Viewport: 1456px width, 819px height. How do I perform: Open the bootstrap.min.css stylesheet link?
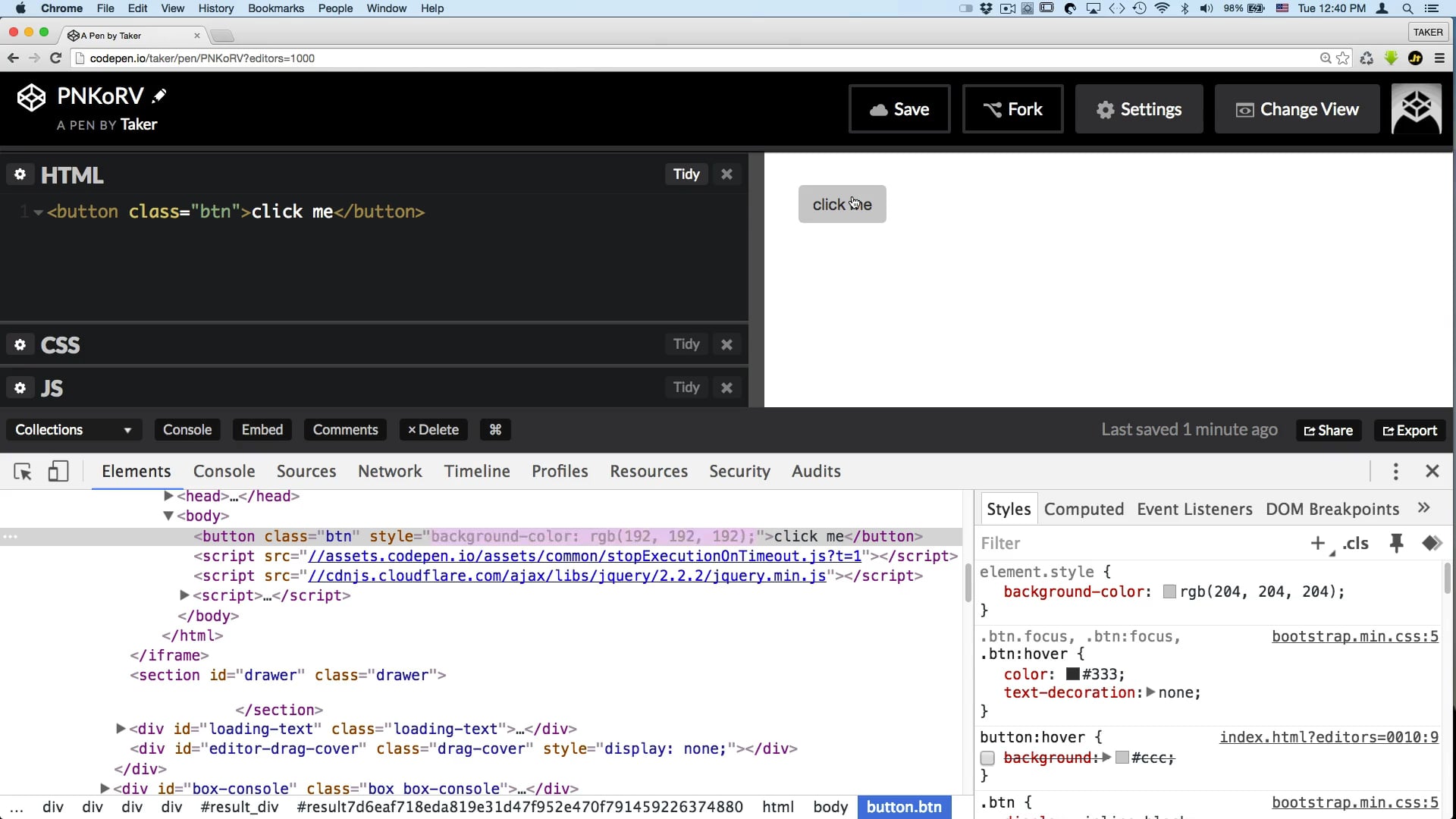[x=1354, y=636]
